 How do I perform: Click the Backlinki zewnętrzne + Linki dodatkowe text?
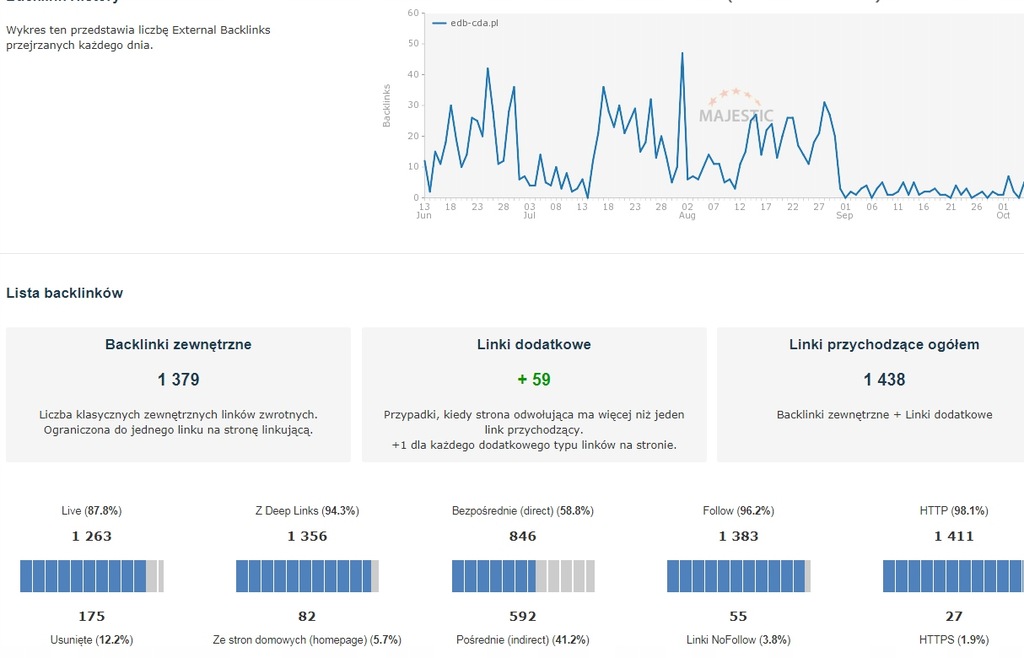click(x=884, y=415)
